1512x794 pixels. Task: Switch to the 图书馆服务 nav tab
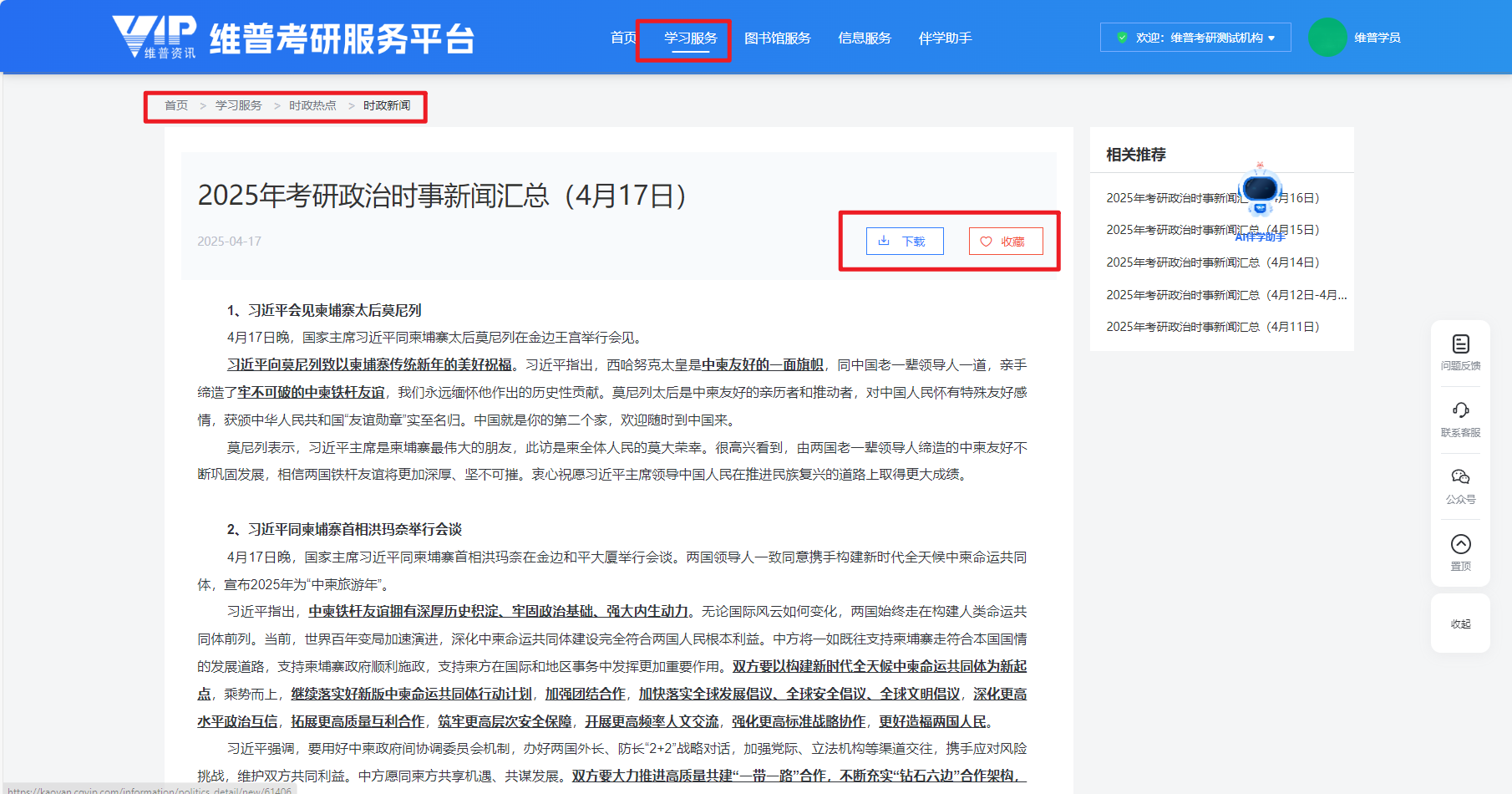777,38
